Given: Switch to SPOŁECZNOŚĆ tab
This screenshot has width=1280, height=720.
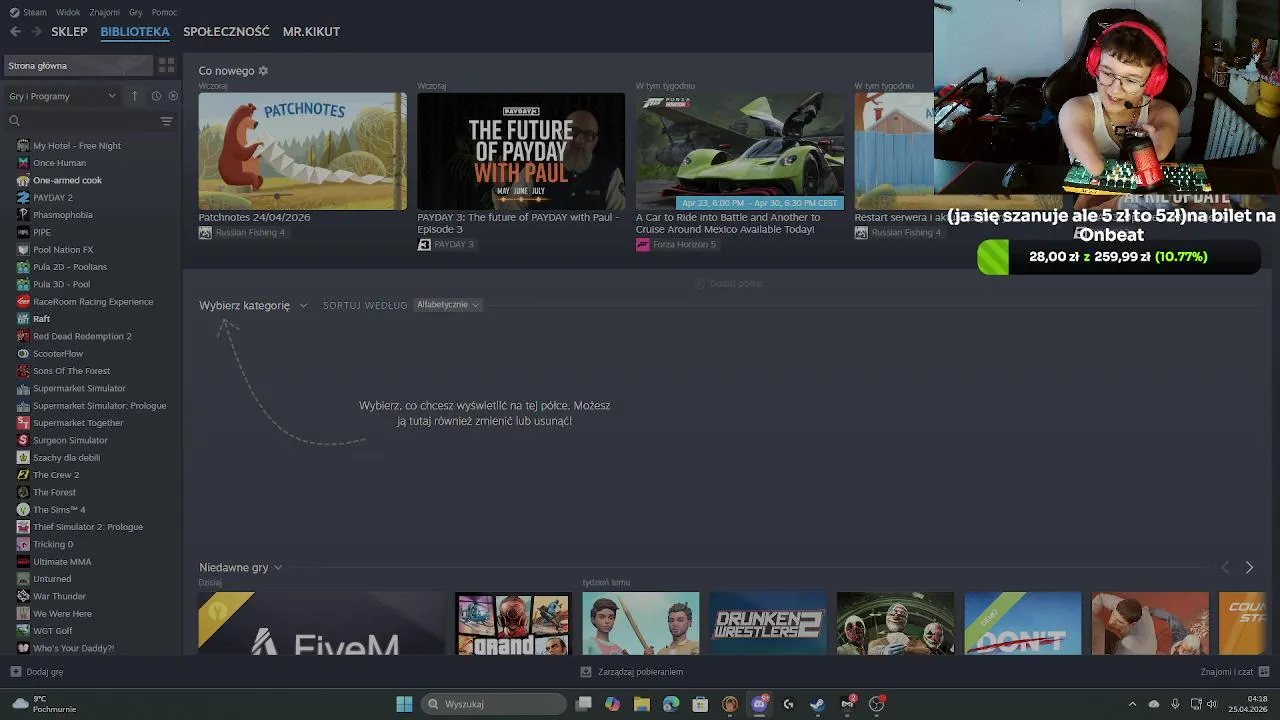Looking at the screenshot, I should (226, 32).
